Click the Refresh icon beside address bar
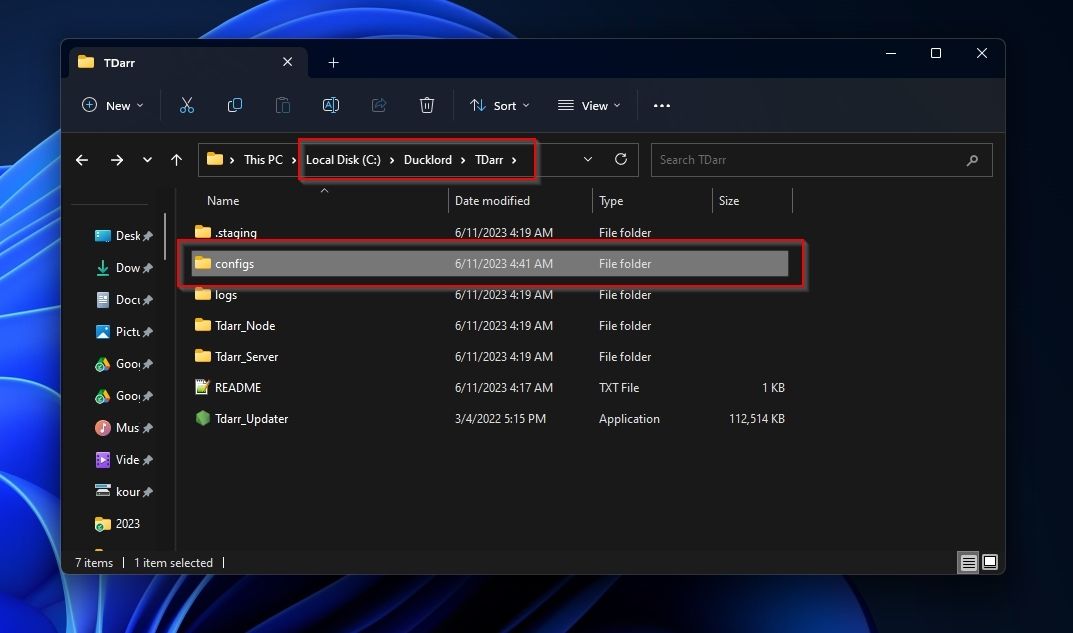The image size is (1073, 633). pyautogui.click(x=621, y=159)
